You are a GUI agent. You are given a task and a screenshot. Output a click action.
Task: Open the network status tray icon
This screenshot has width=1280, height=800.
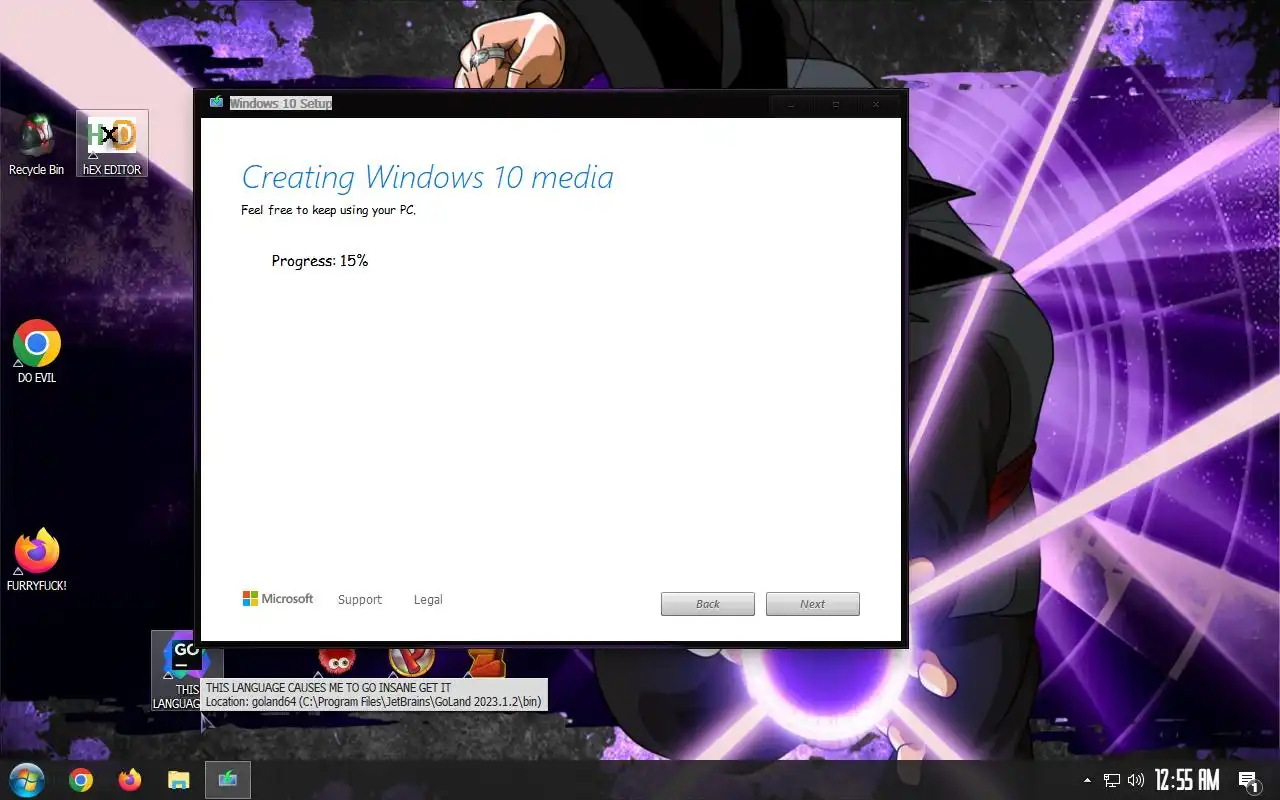1112,780
